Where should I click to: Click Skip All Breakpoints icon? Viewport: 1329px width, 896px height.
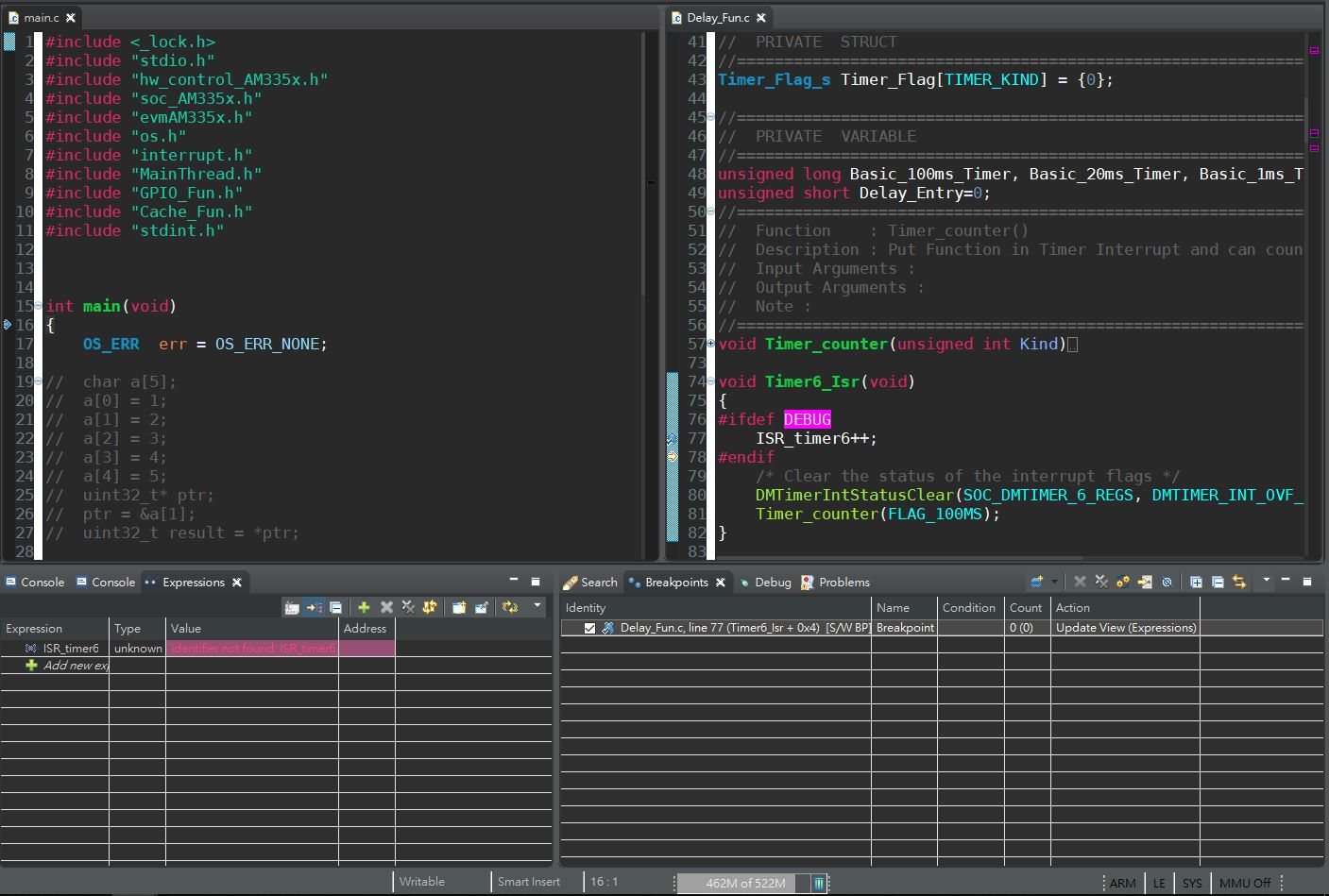coord(1167,582)
